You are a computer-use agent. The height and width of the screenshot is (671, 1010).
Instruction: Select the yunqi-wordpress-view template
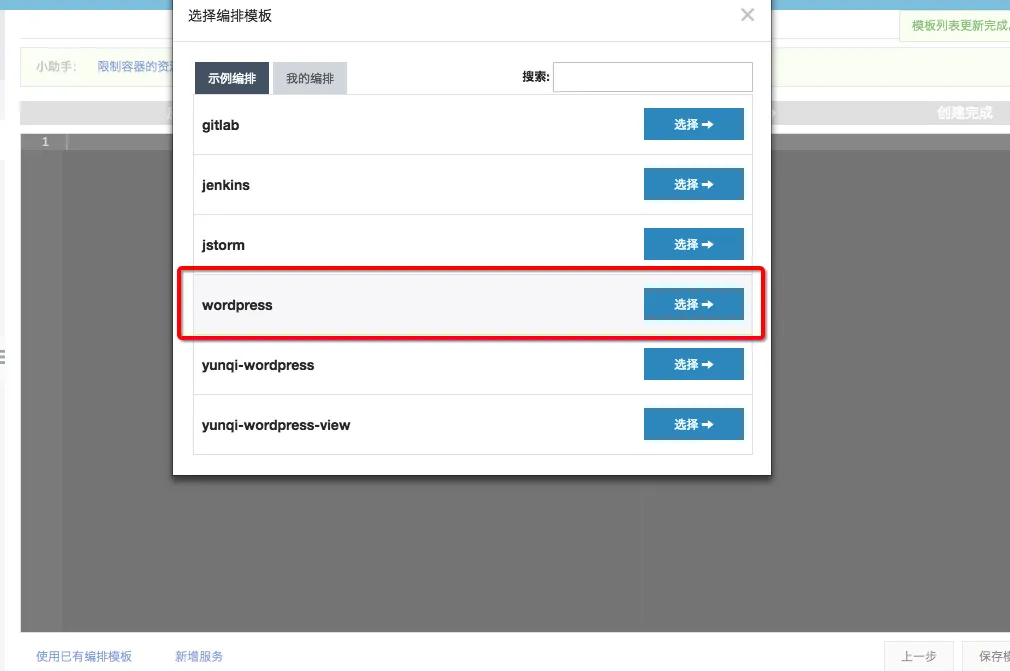click(694, 424)
